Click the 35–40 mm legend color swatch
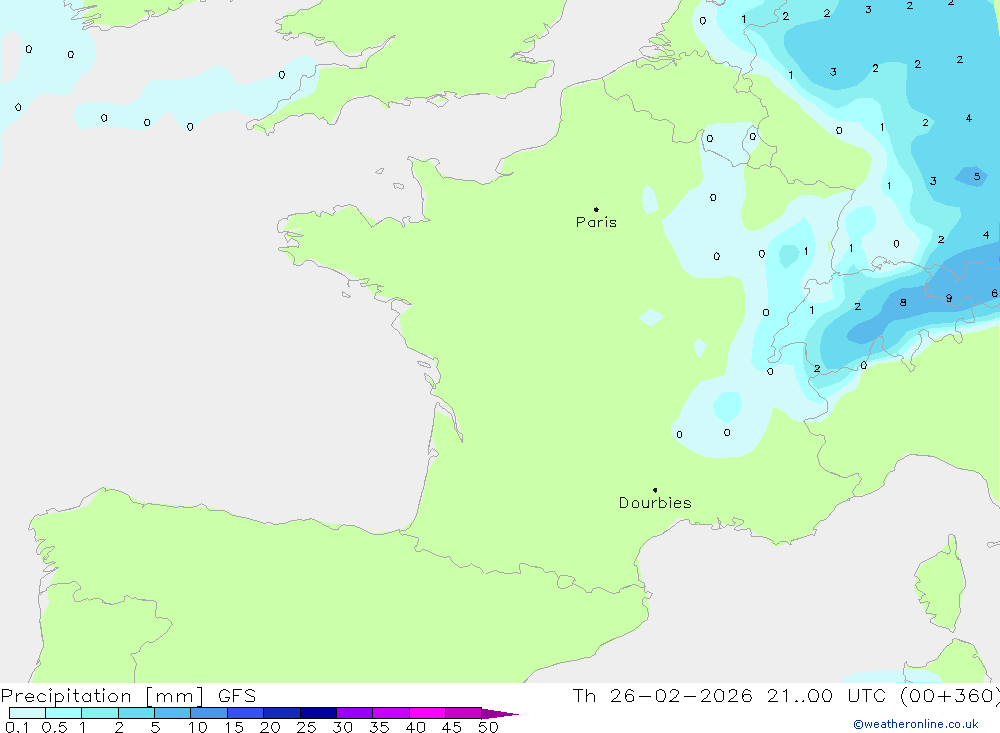Screen dimensions: 1000x733 tap(391, 713)
